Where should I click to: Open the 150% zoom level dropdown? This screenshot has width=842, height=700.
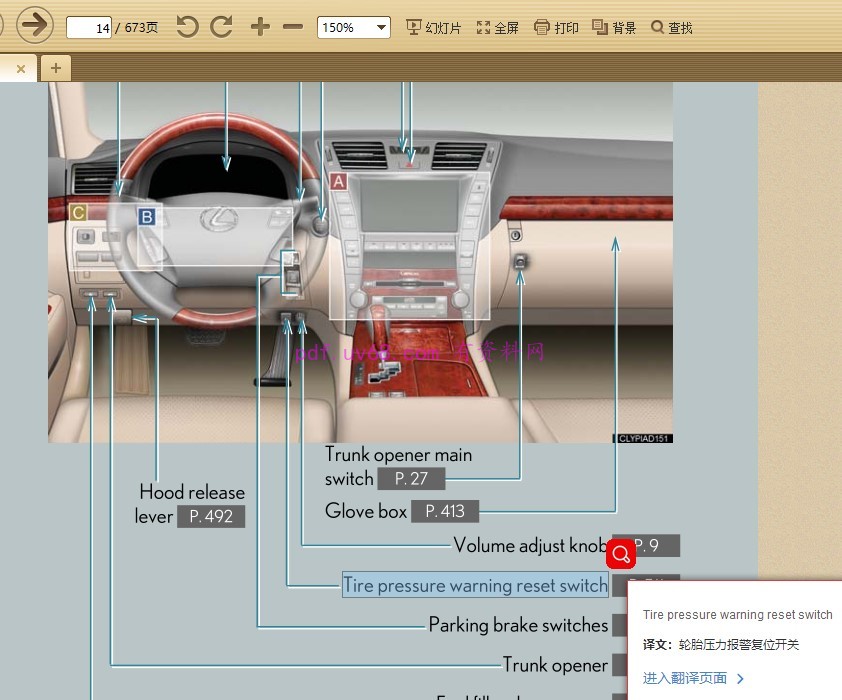(353, 28)
